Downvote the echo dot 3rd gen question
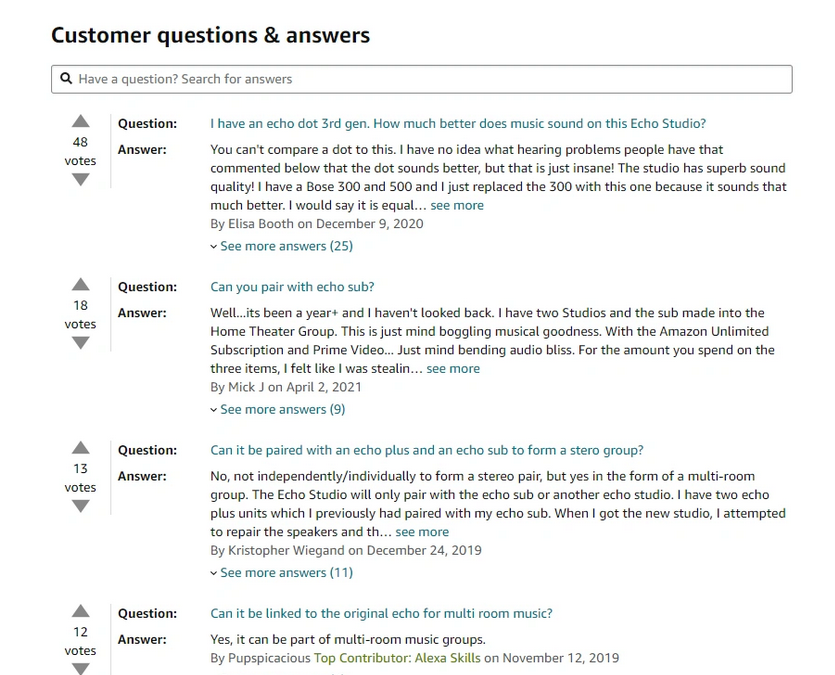 pos(80,180)
